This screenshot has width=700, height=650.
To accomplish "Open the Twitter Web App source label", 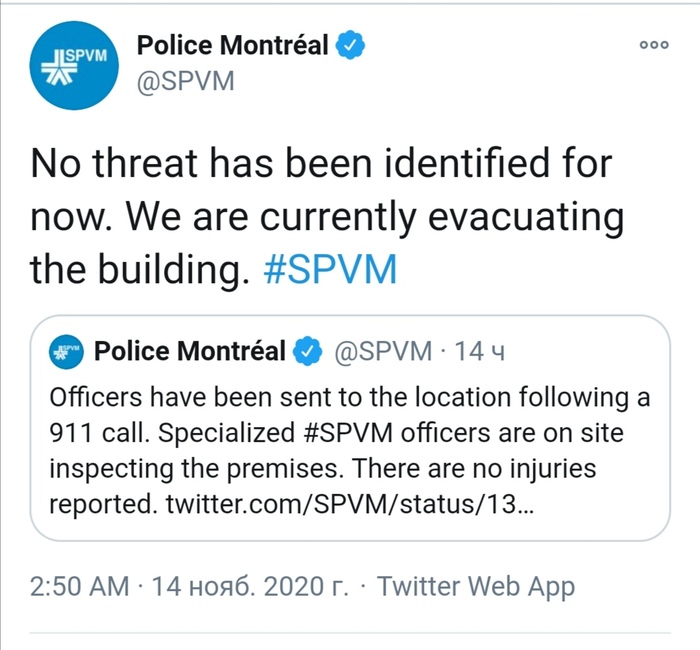I will tap(476, 586).
